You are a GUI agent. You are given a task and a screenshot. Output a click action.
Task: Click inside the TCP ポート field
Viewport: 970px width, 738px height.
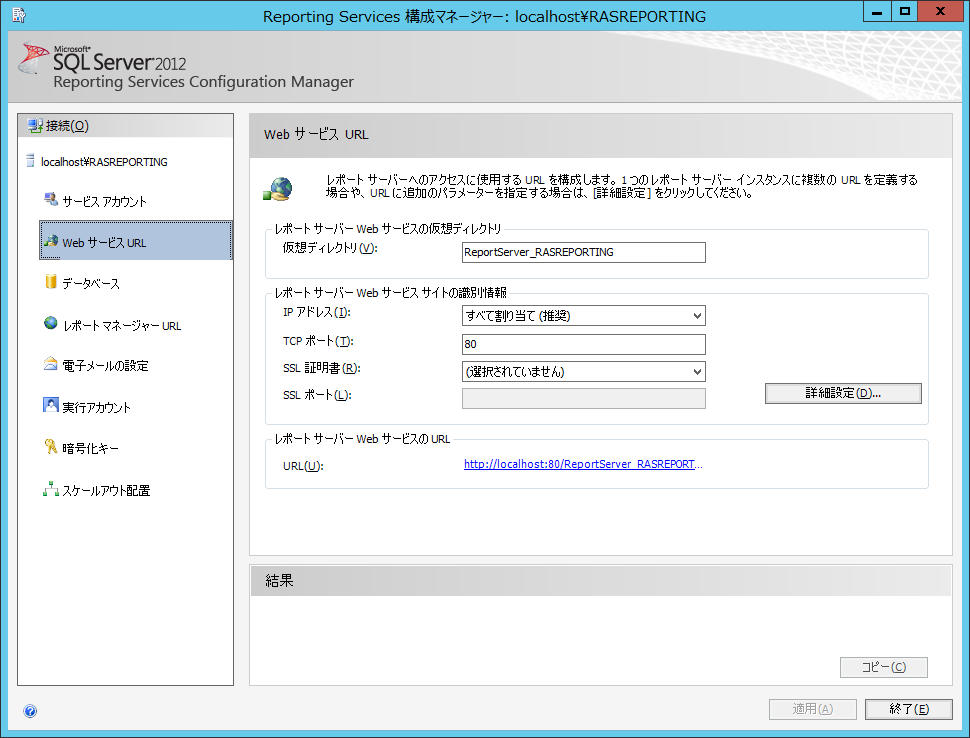[x=584, y=344]
